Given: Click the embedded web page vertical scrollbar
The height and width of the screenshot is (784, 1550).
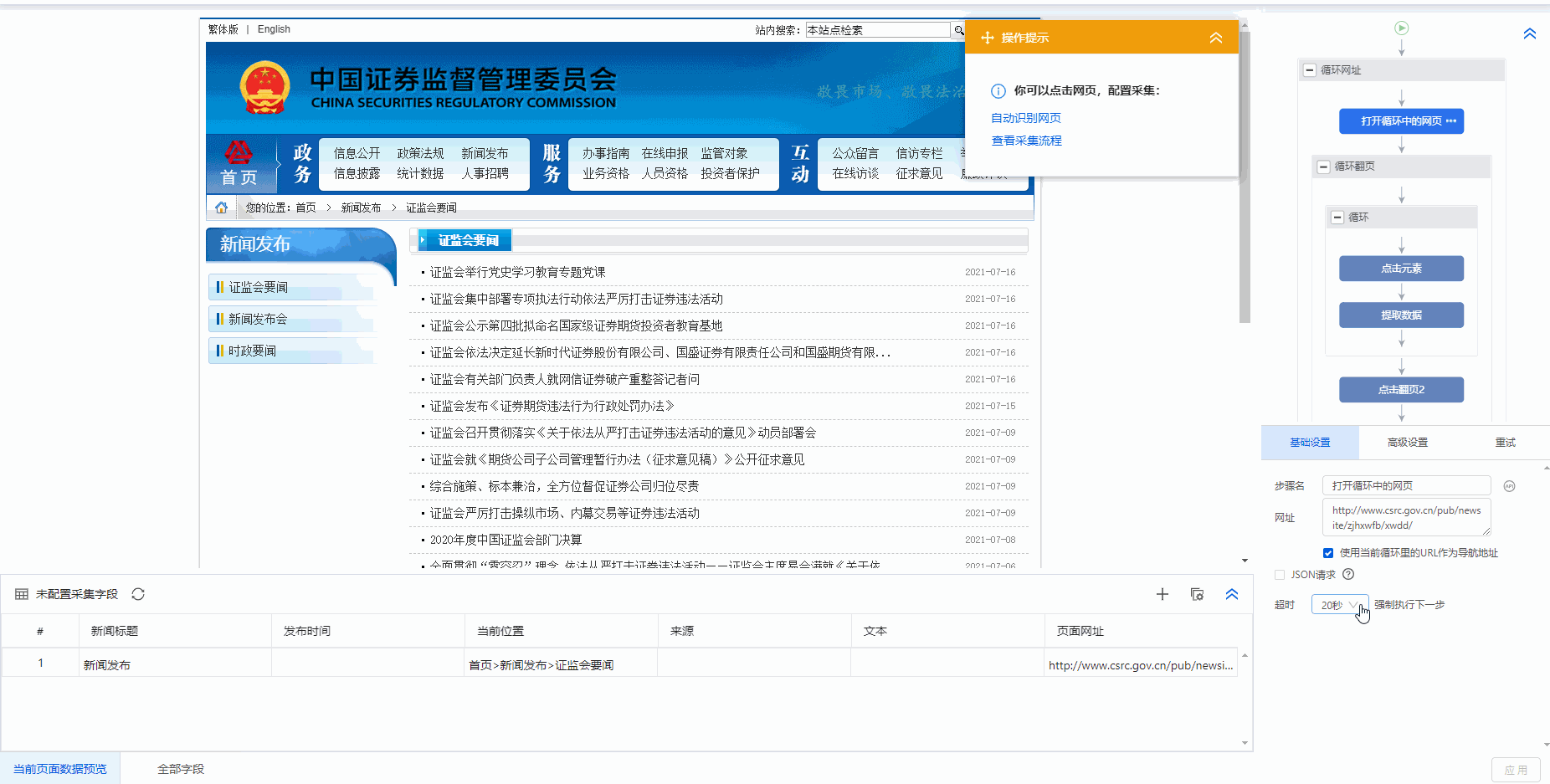Looking at the screenshot, I should coord(1245,176).
